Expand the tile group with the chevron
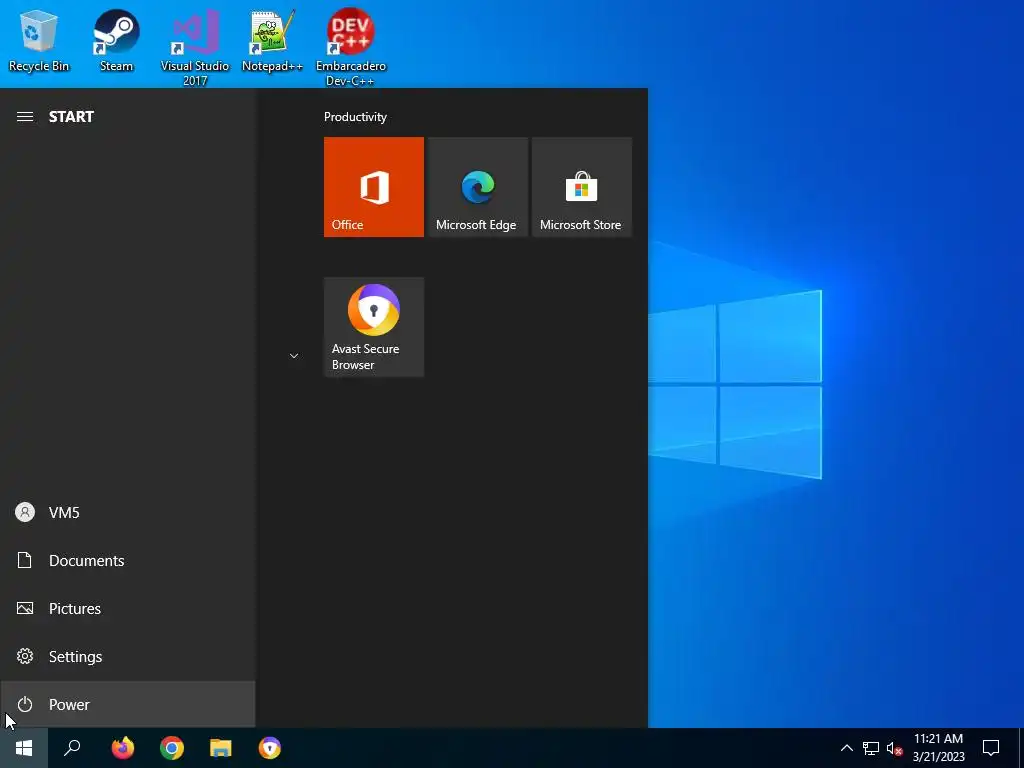Screen dimensions: 1024x768 click(x=294, y=356)
